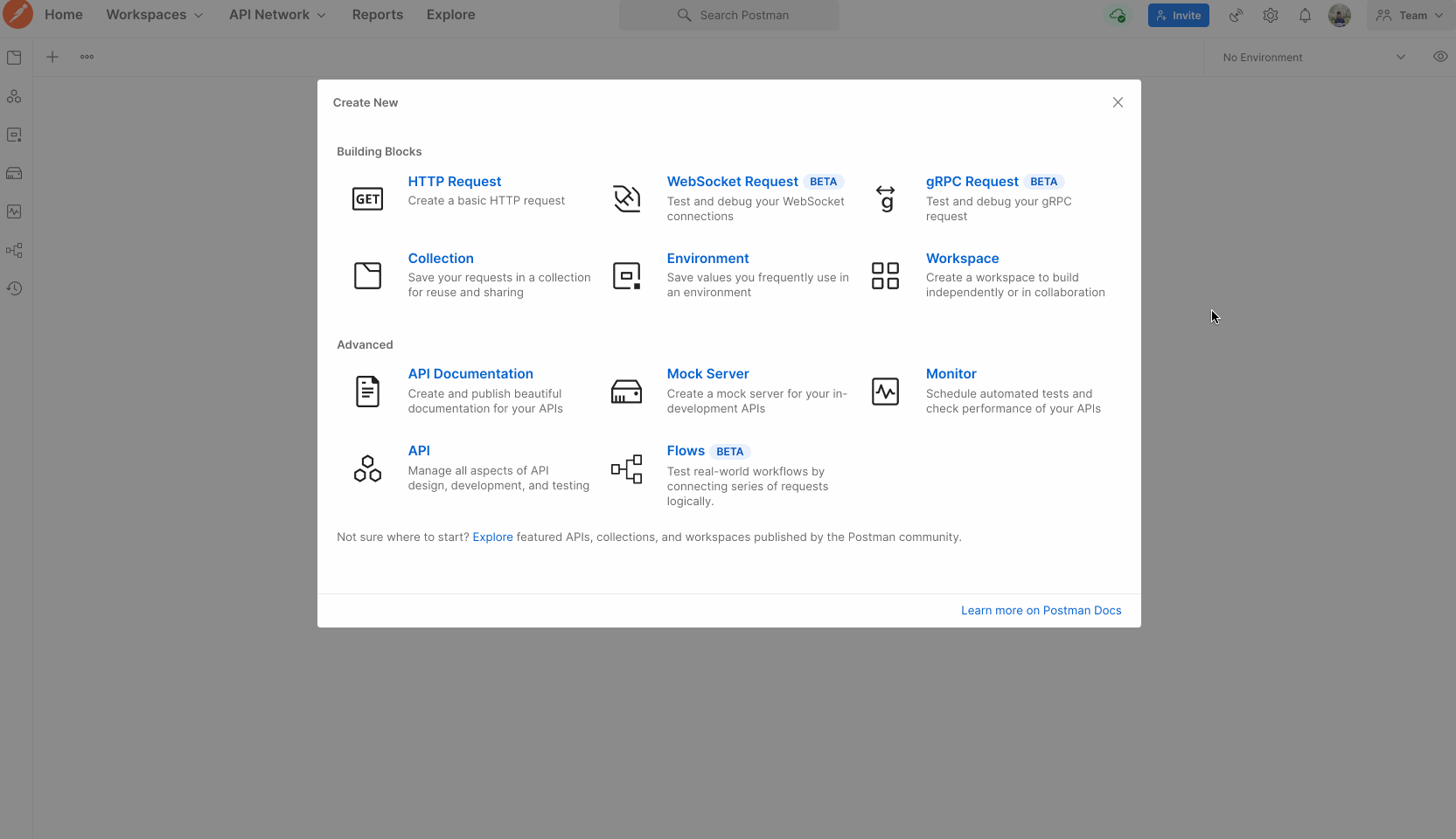Open the Capture requests tool
The width and height of the screenshot is (1456, 839).
click(x=1236, y=15)
